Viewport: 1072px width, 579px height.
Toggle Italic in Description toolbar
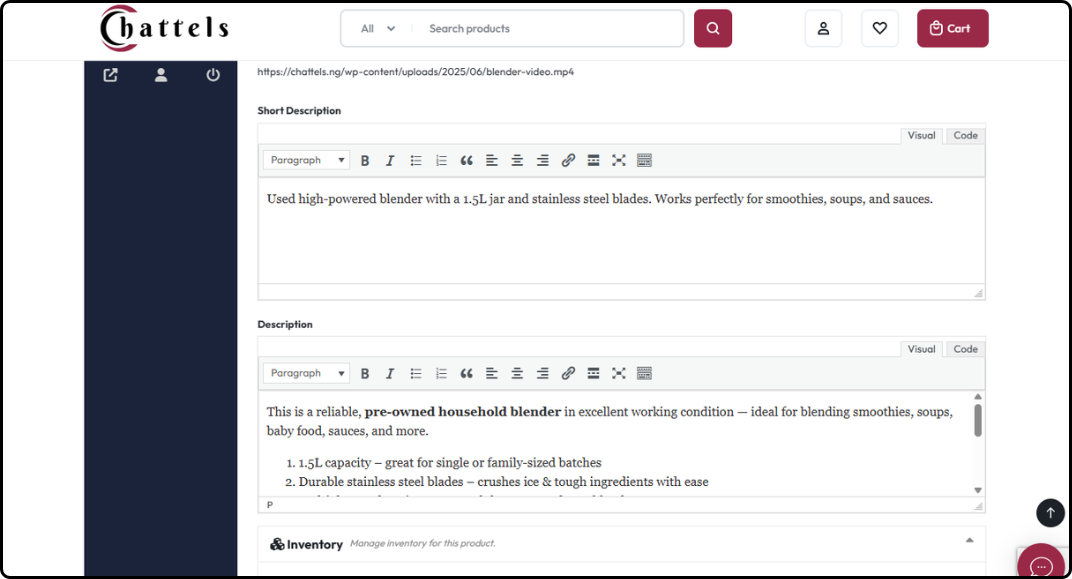click(390, 374)
